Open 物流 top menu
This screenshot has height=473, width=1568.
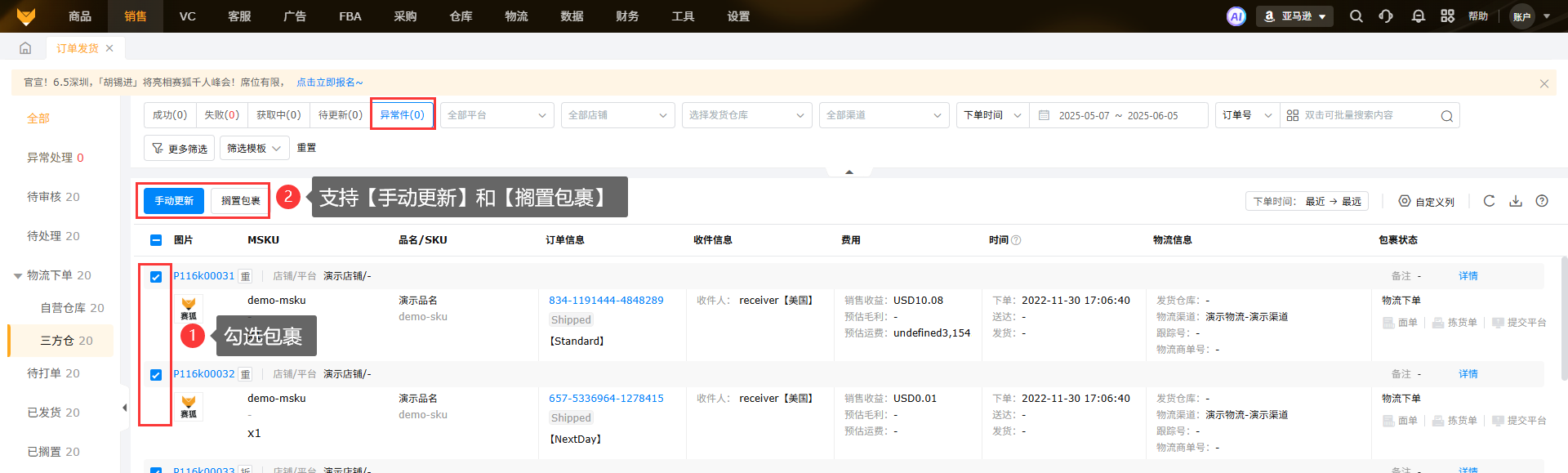tap(516, 16)
